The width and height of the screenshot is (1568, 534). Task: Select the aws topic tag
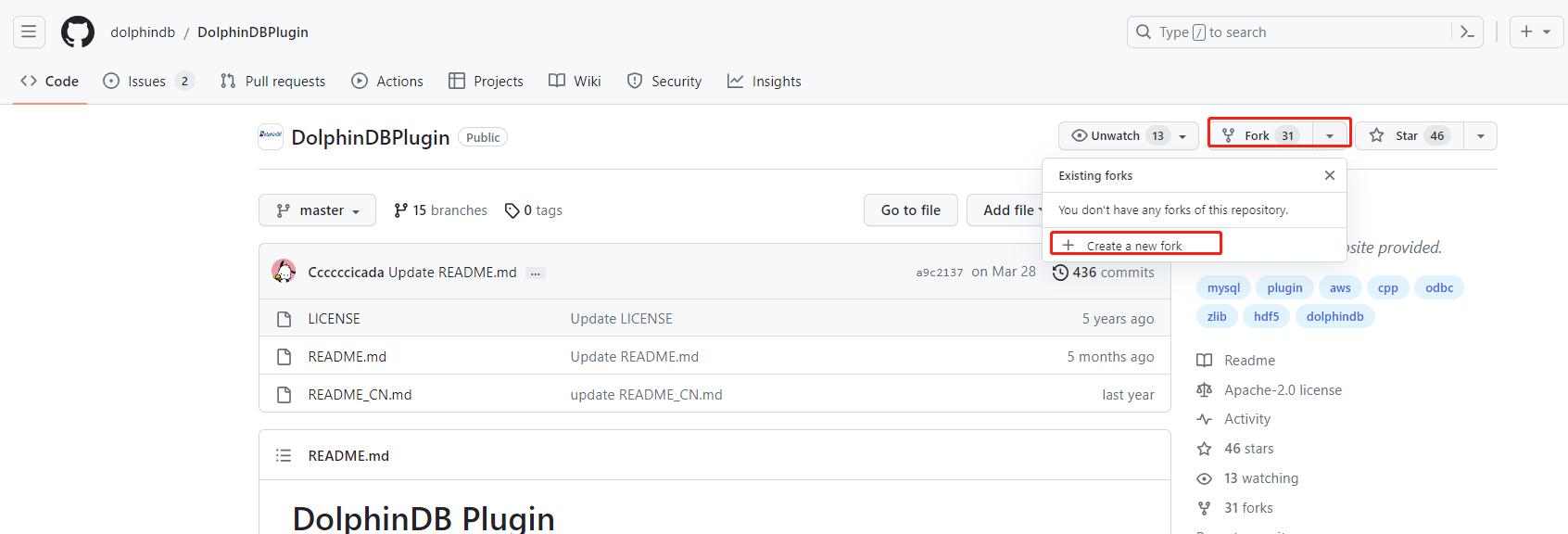point(1340,287)
